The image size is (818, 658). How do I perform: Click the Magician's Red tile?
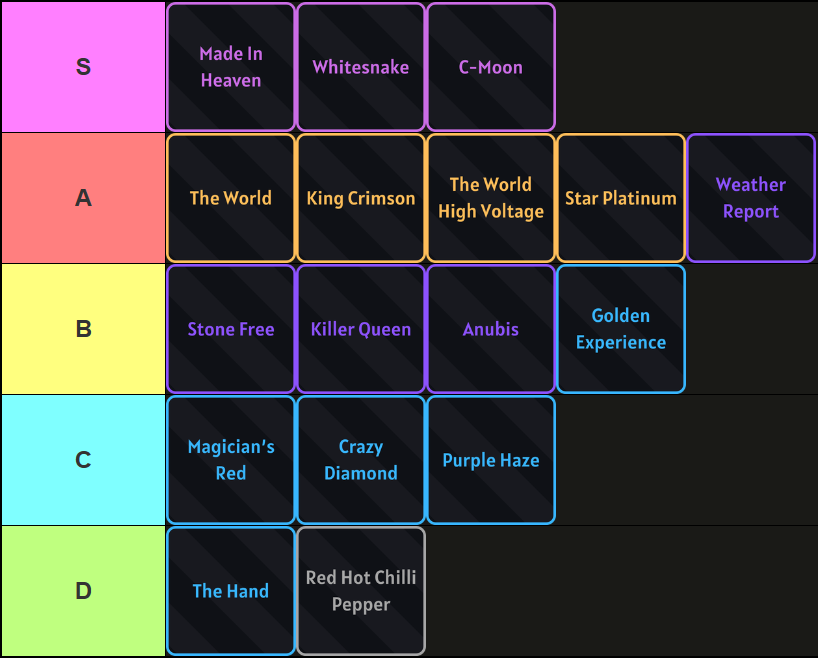pyautogui.click(x=231, y=460)
